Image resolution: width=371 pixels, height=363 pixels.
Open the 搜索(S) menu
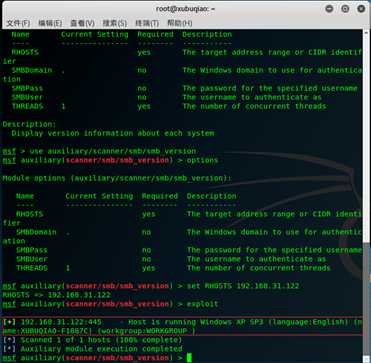click(x=115, y=23)
